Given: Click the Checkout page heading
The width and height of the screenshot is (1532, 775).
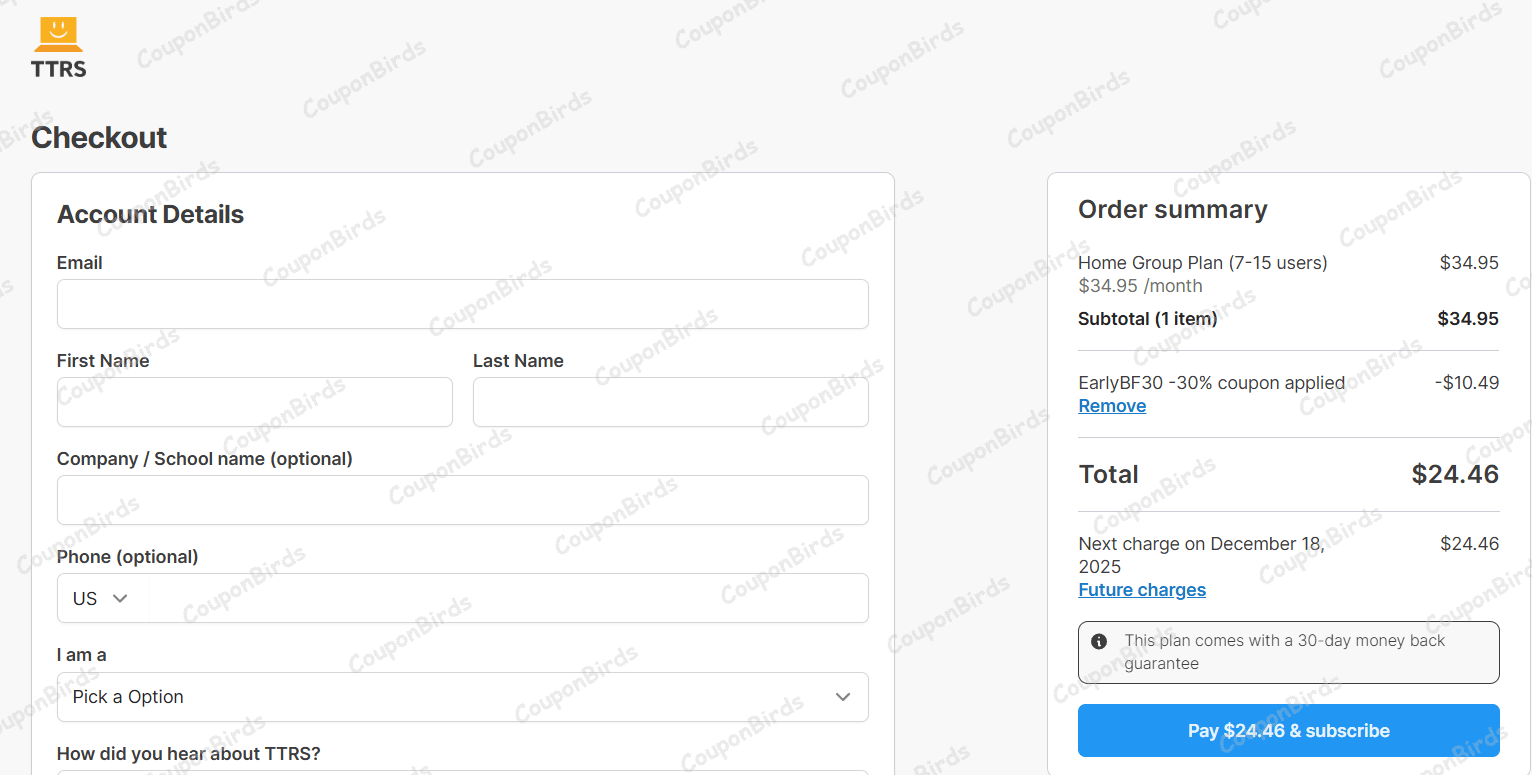Looking at the screenshot, I should (99, 137).
